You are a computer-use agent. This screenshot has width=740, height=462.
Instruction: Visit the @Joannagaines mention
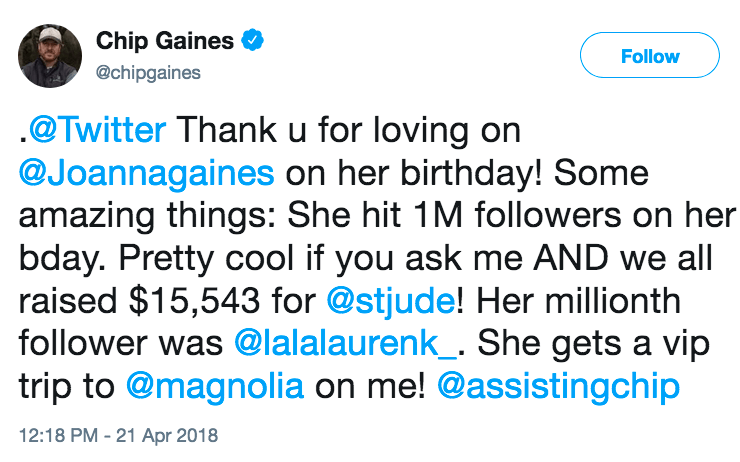click(x=146, y=173)
